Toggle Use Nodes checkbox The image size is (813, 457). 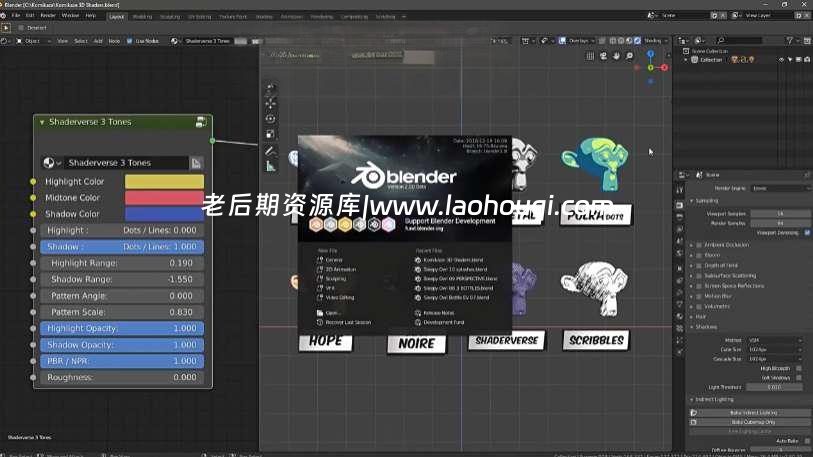pyautogui.click(x=130, y=40)
